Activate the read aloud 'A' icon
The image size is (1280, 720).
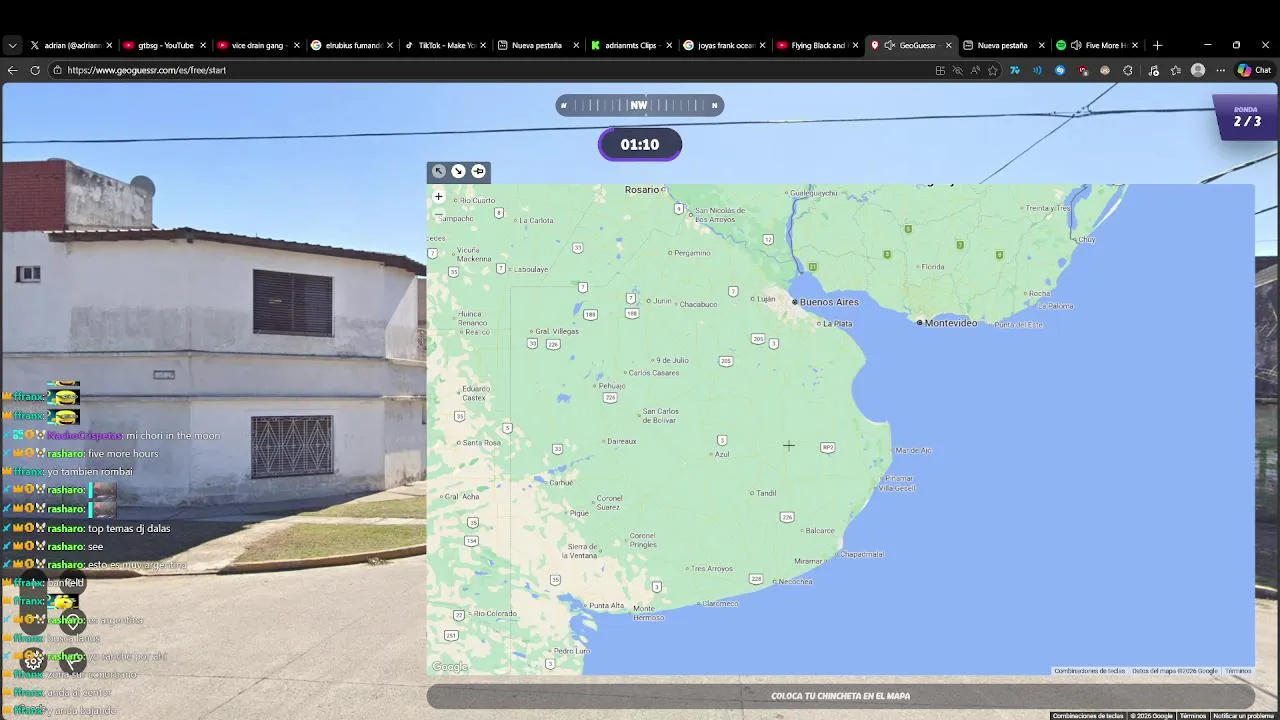[975, 70]
